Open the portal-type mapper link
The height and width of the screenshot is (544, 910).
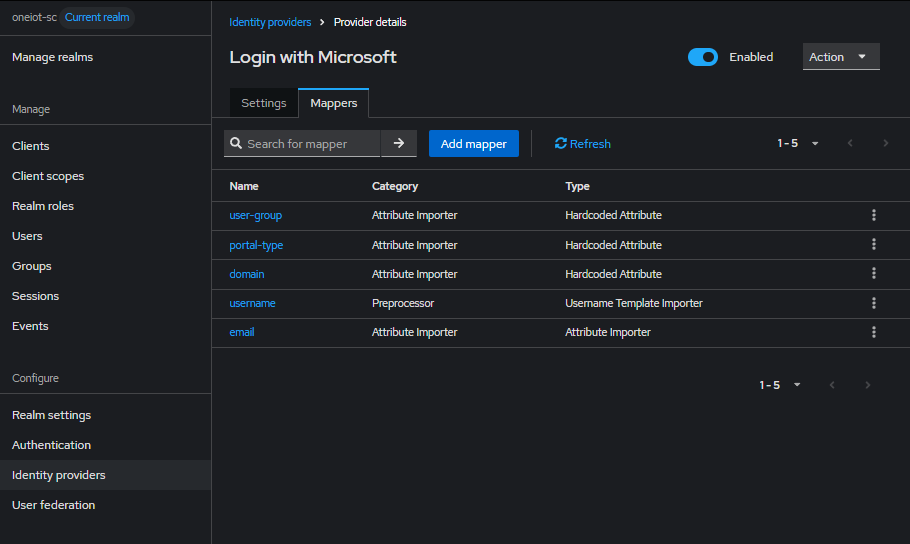(x=256, y=245)
